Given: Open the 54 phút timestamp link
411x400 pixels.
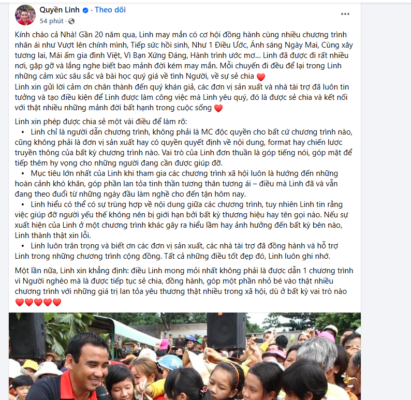Looking at the screenshot, I should 51,21.
